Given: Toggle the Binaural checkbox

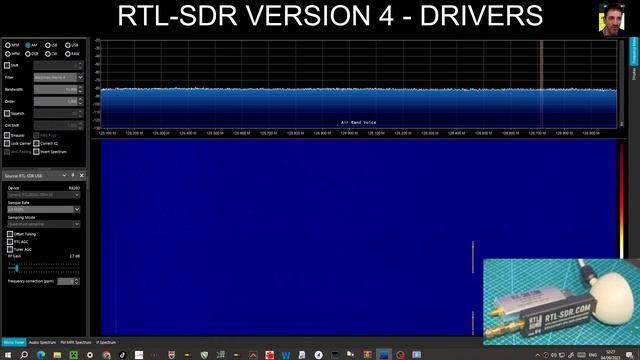Looking at the screenshot, I should [x=7, y=135].
